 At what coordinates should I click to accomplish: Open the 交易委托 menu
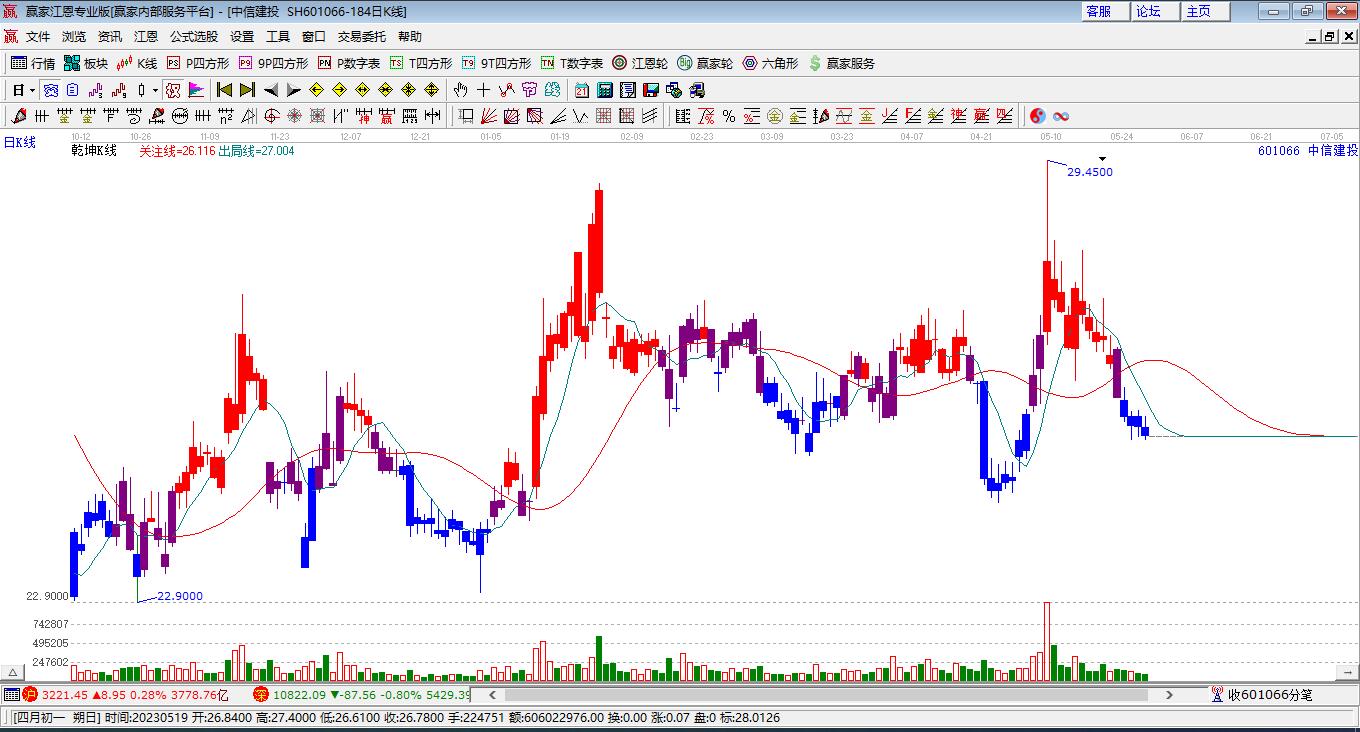point(362,37)
